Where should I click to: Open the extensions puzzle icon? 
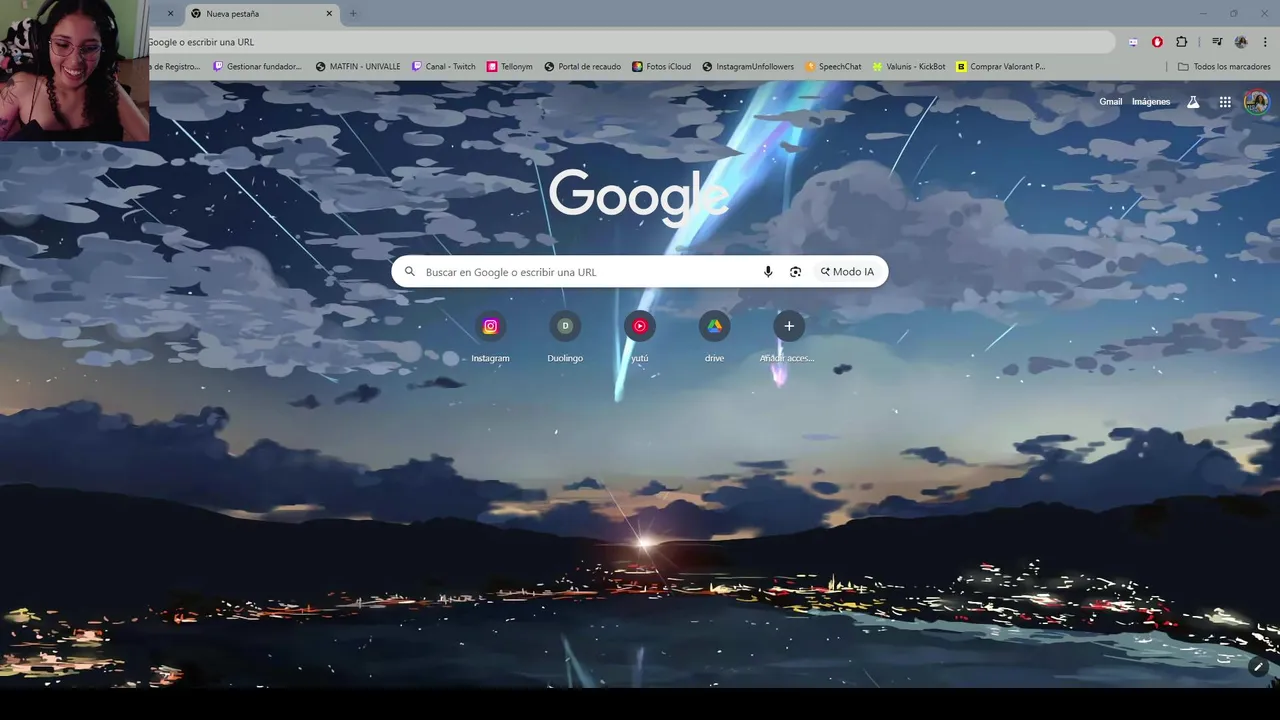(1182, 42)
